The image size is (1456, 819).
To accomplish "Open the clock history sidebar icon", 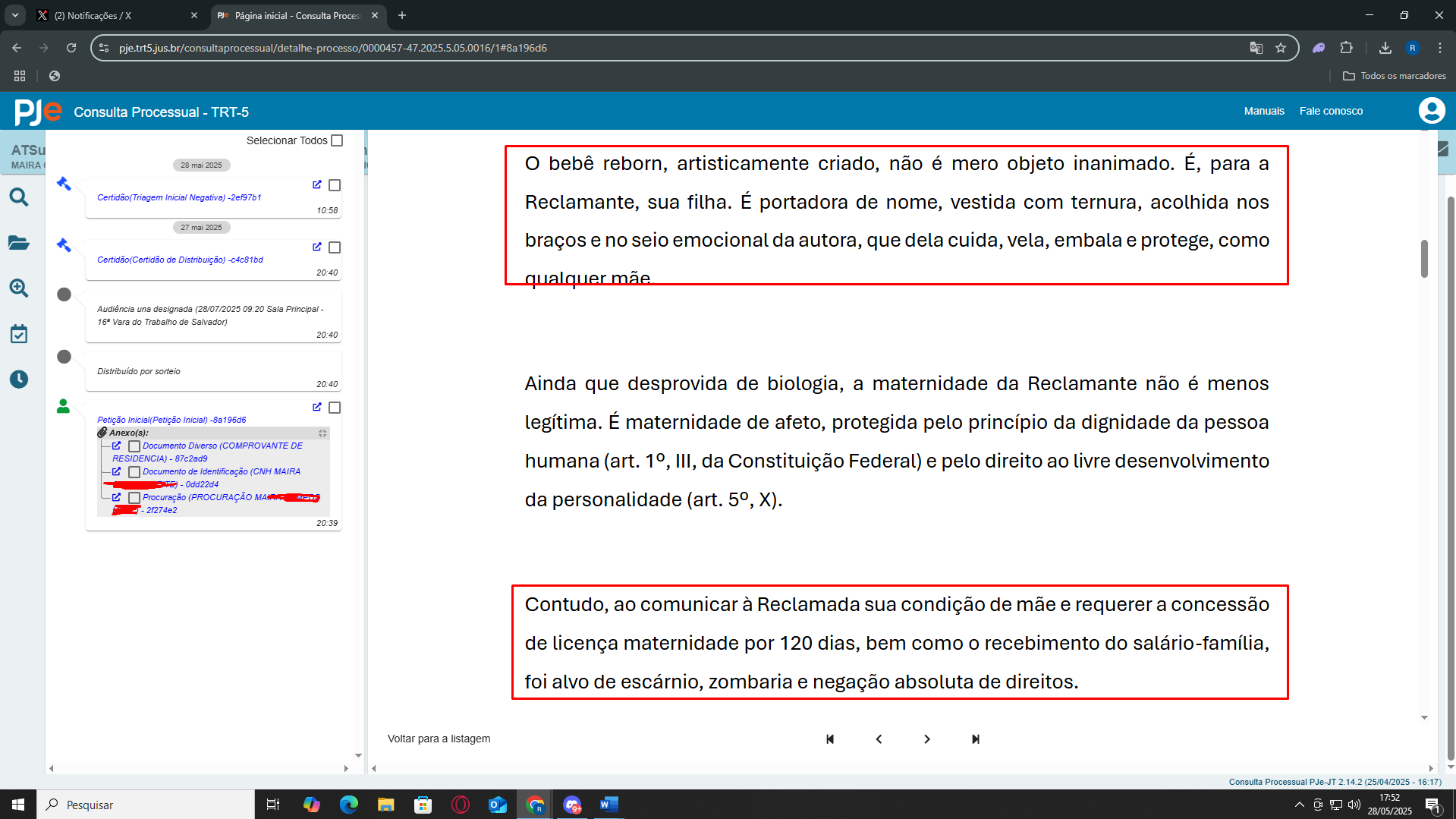I will [x=19, y=380].
